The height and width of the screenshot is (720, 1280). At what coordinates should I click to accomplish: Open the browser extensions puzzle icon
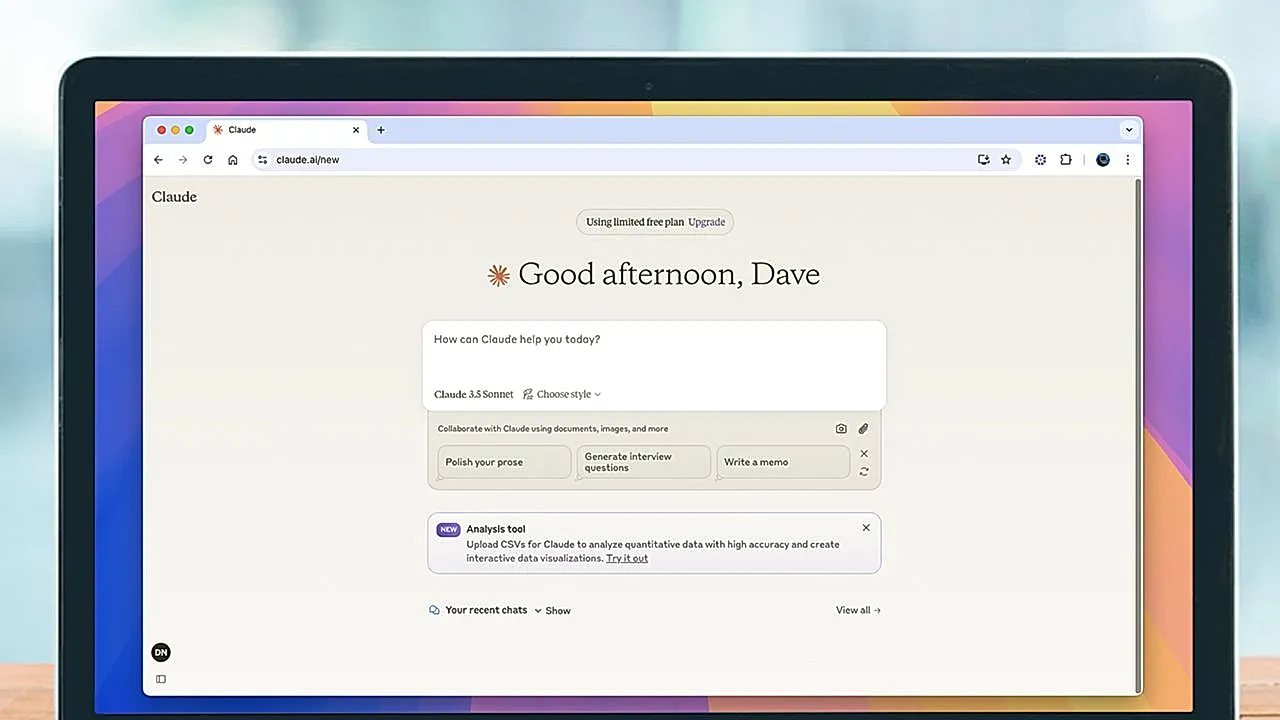tap(1066, 159)
